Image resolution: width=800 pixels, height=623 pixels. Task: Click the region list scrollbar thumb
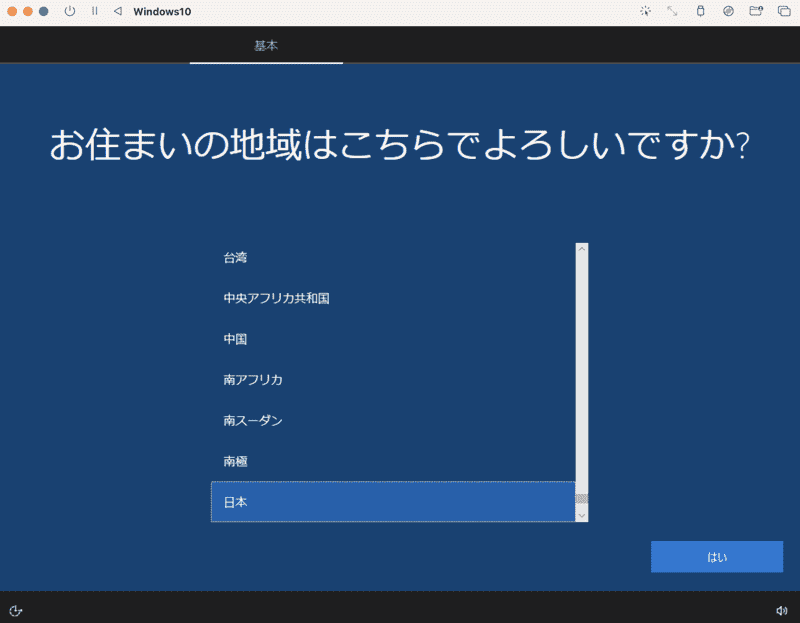click(x=582, y=499)
